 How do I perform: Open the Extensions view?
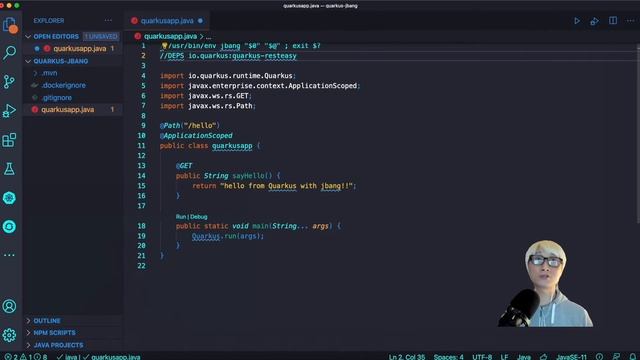[9, 140]
